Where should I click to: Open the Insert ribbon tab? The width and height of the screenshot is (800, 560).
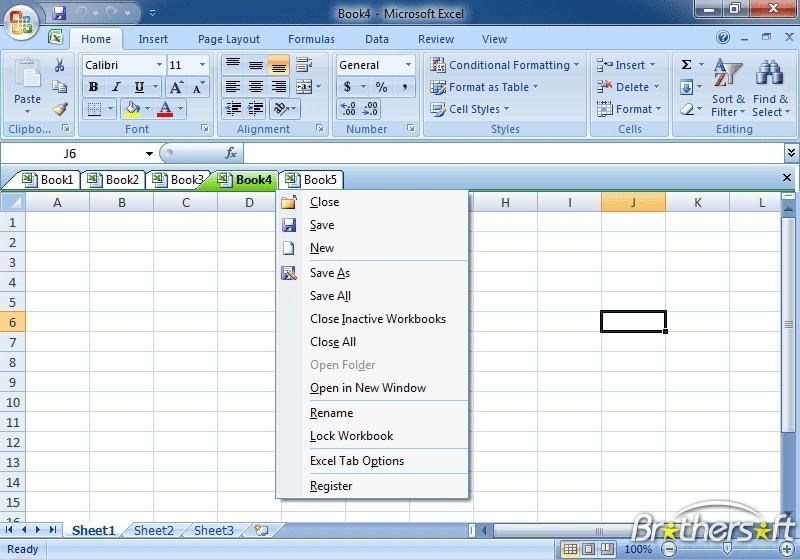coord(153,39)
